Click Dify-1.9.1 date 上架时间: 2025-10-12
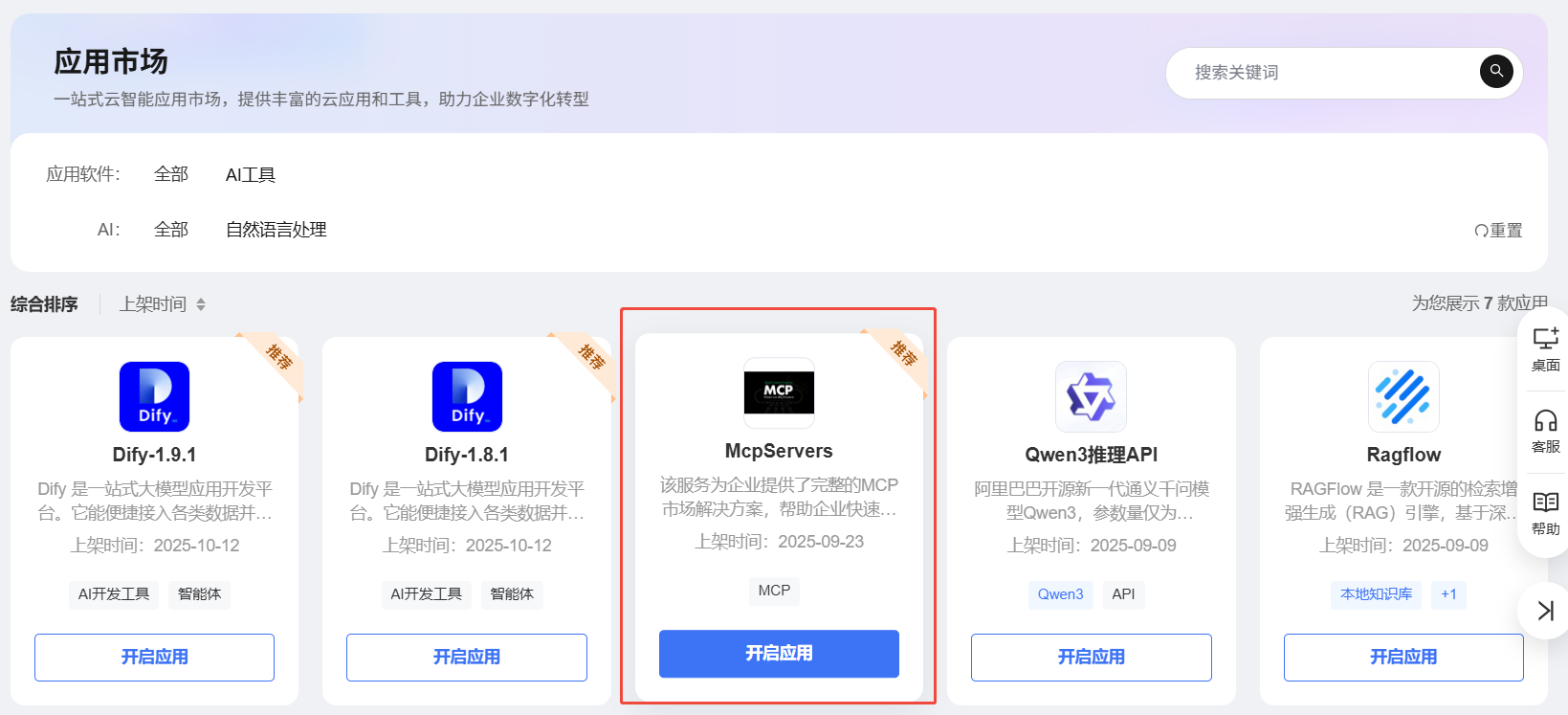 click(154, 546)
